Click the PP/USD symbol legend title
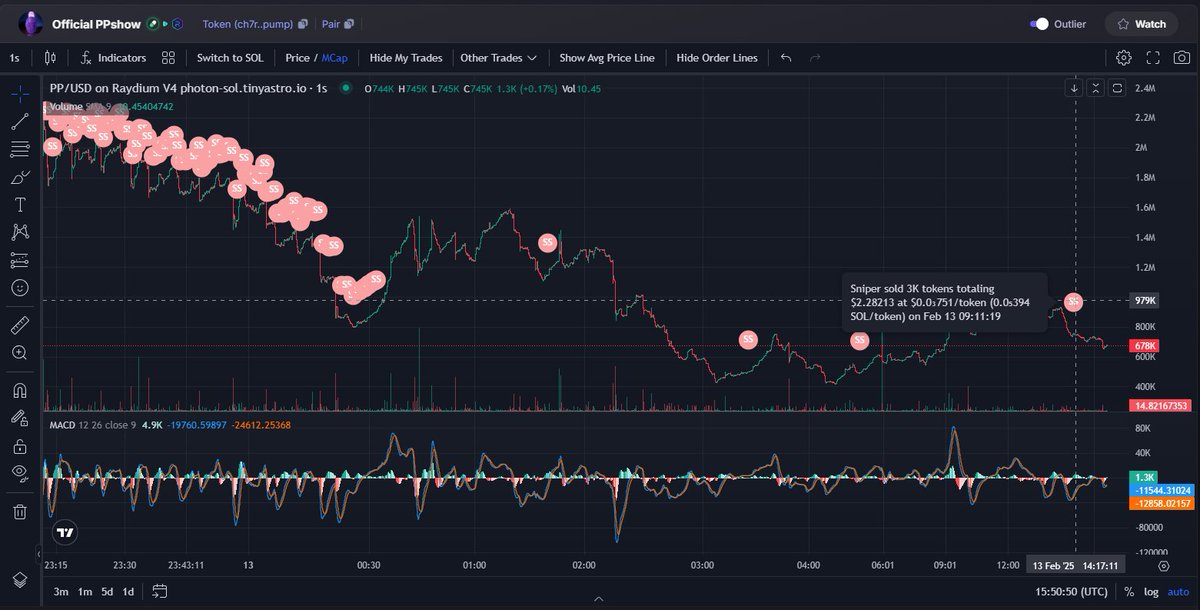 tap(189, 88)
